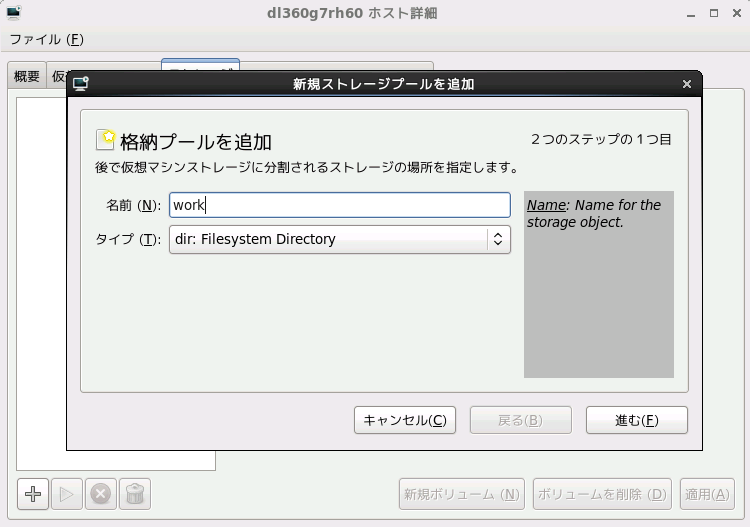Screen dimensions: 750x527
Task: Maximize the host details window
Action: point(714,13)
